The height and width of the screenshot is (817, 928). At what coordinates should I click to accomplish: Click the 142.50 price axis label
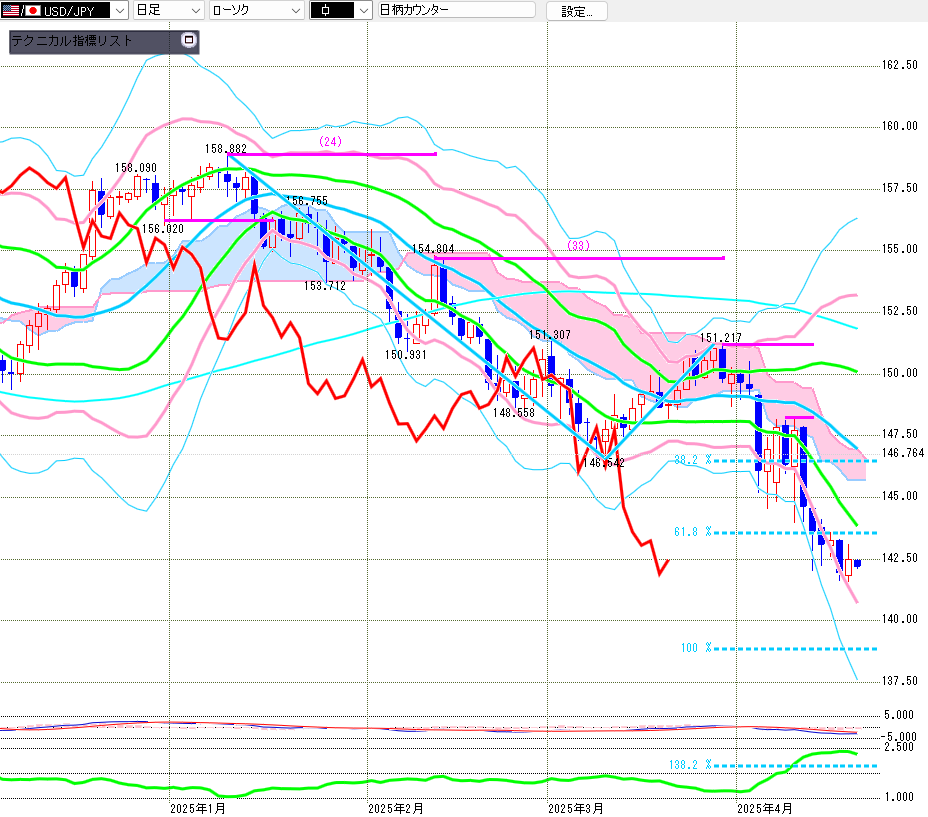(x=900, y=558)
